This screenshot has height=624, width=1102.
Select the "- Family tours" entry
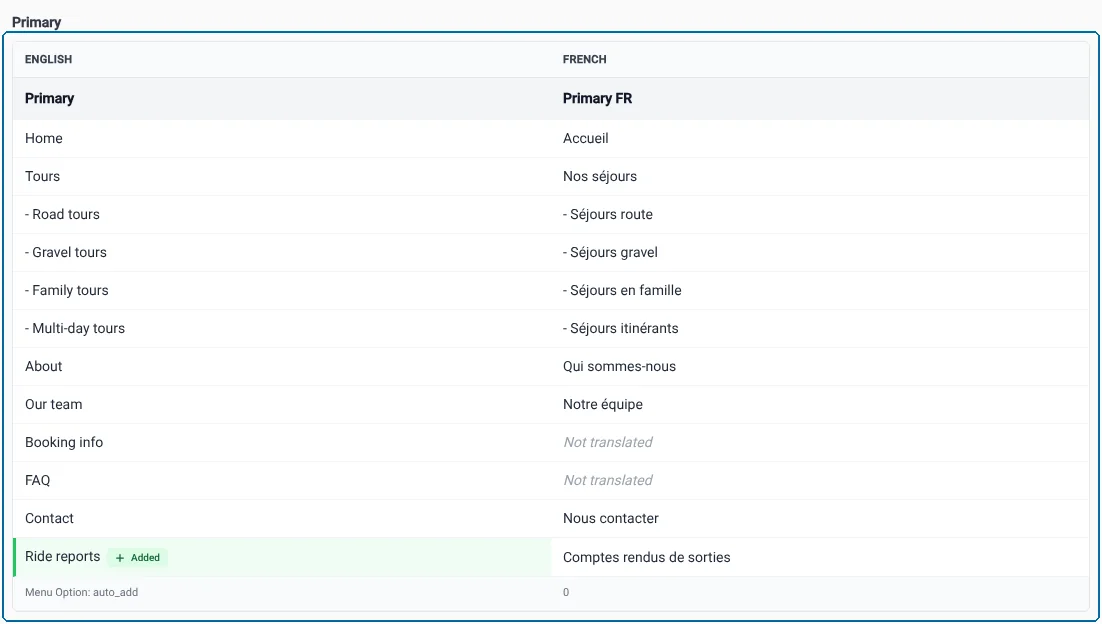click(67, 290)
